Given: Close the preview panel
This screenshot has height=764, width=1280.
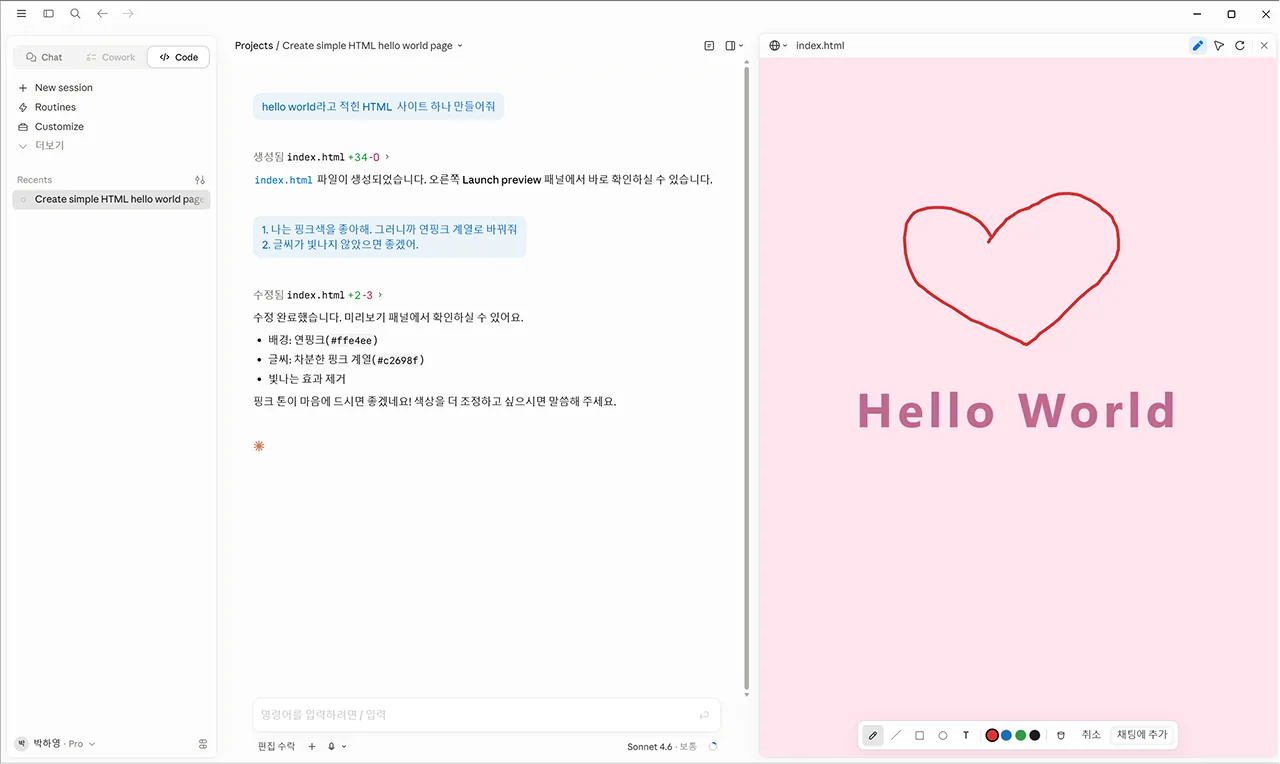Looking at the screenshot, I should (1264, 45).
